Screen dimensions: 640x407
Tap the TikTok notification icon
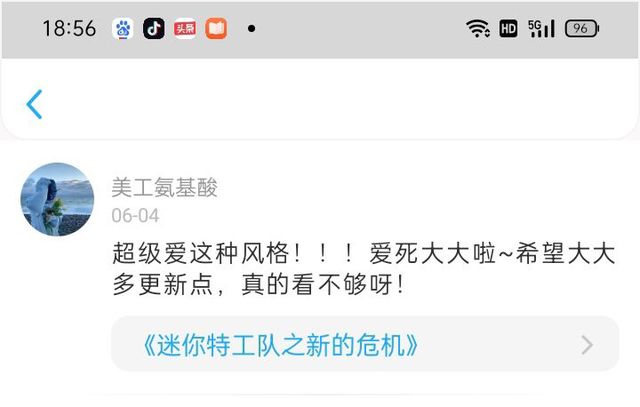point(154,29)
